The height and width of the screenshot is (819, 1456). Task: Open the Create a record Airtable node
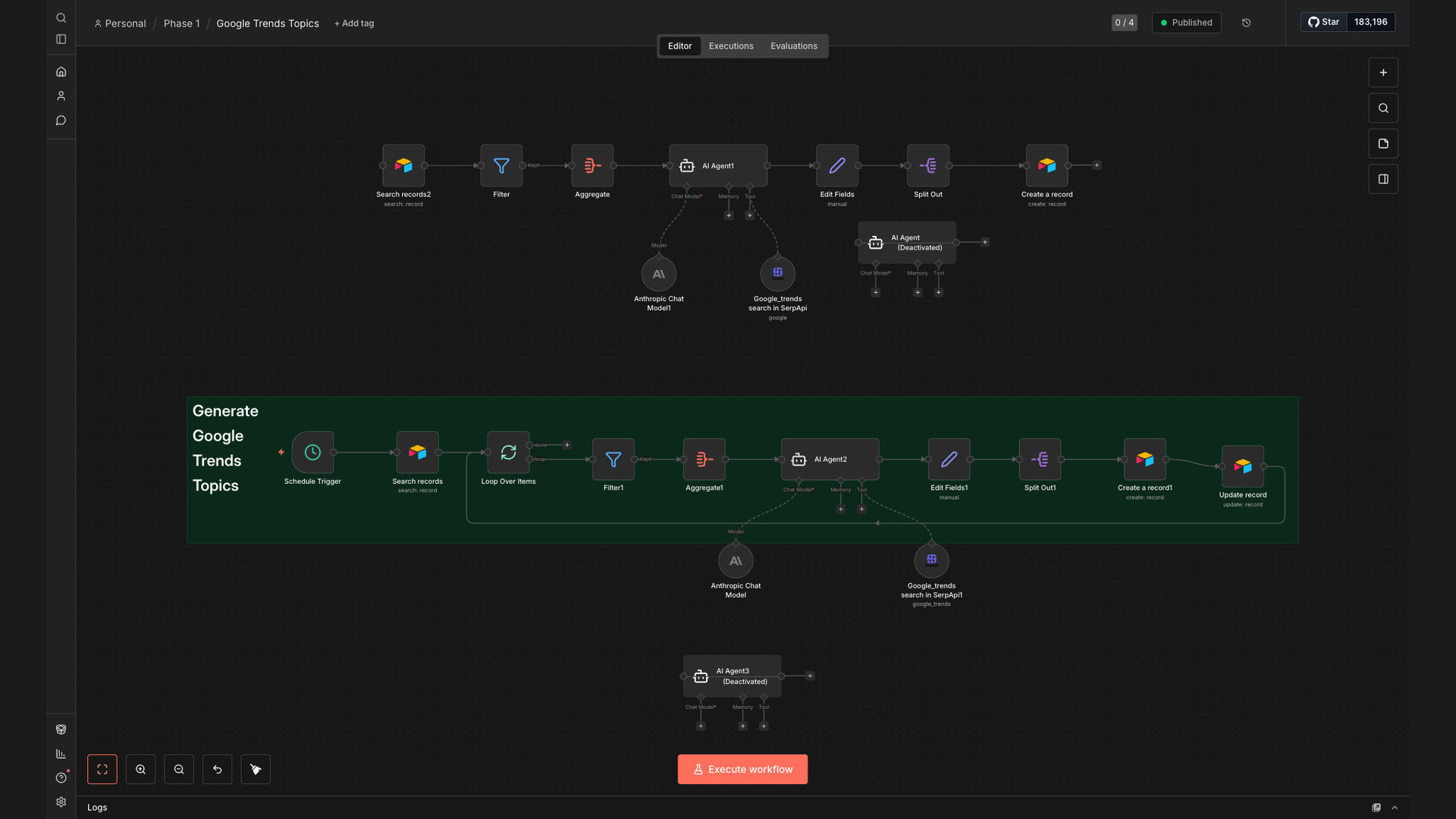[x=1047, y=165]
